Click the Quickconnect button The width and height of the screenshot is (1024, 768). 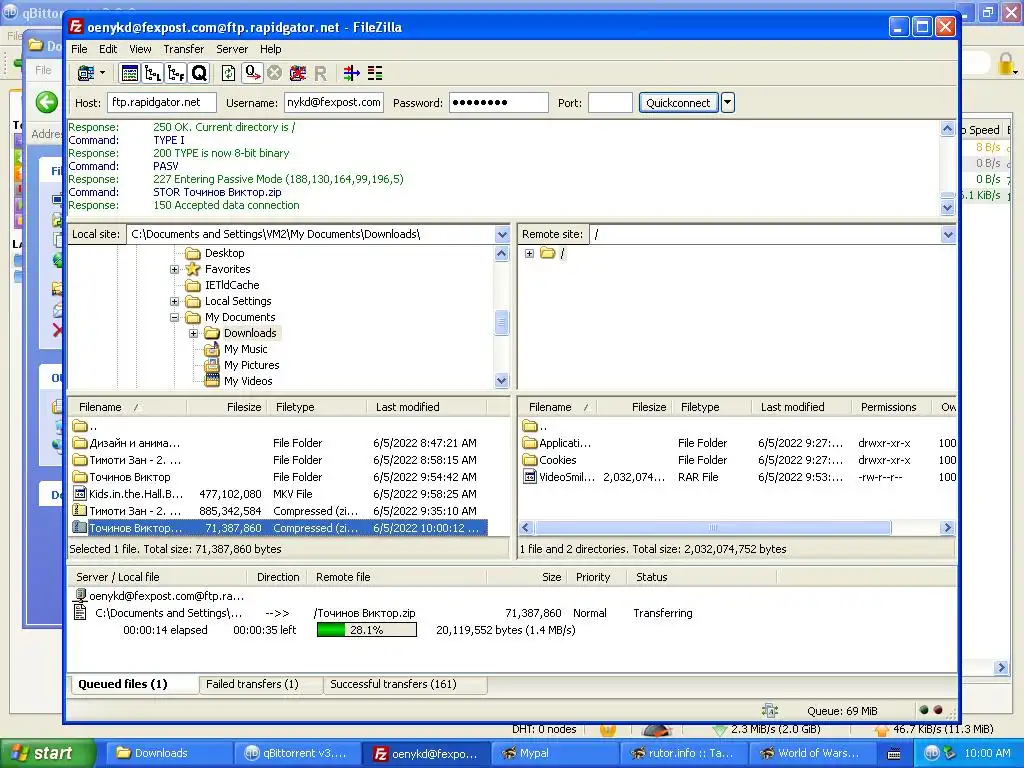(x=678, y=103)
